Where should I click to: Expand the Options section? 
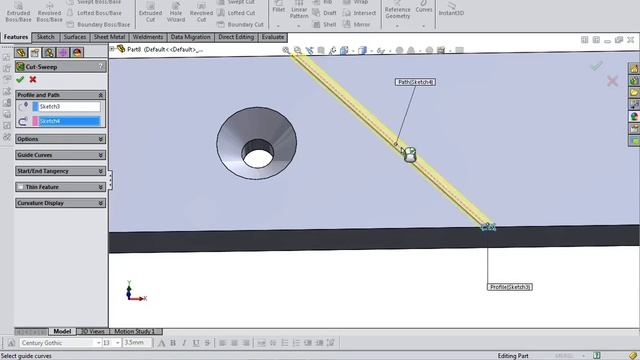click(100, 139)
